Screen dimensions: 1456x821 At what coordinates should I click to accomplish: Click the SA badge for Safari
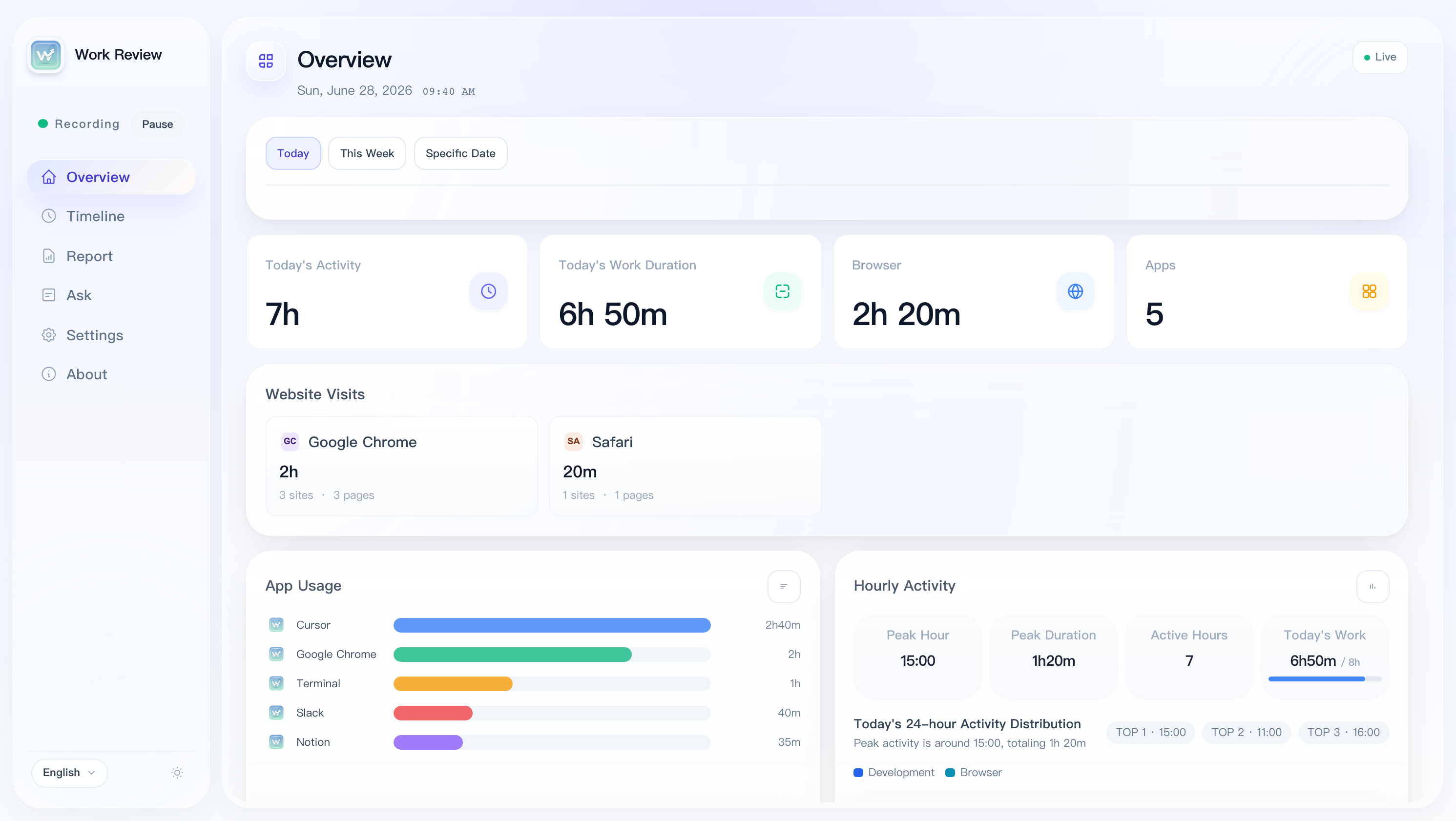[573, 441]
